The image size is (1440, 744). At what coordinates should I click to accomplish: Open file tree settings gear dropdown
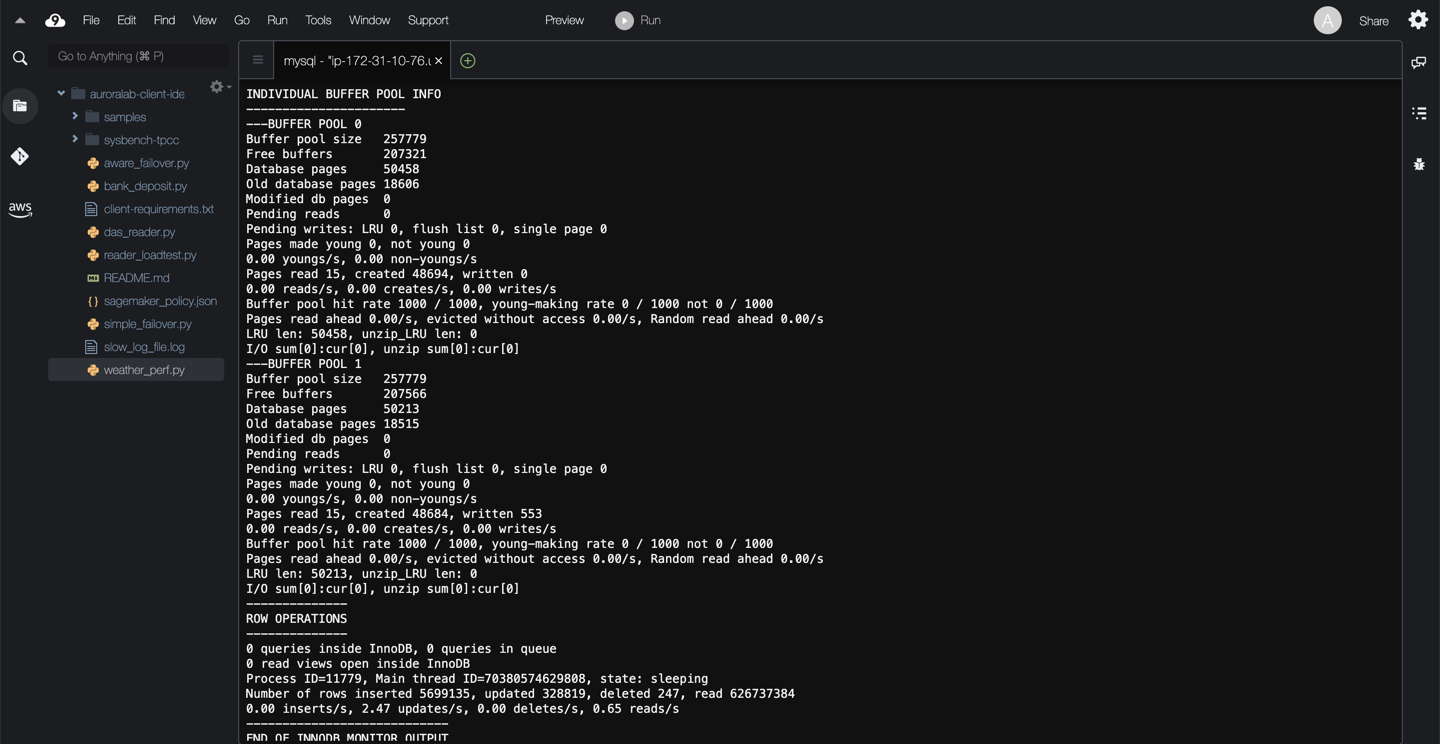219,88
